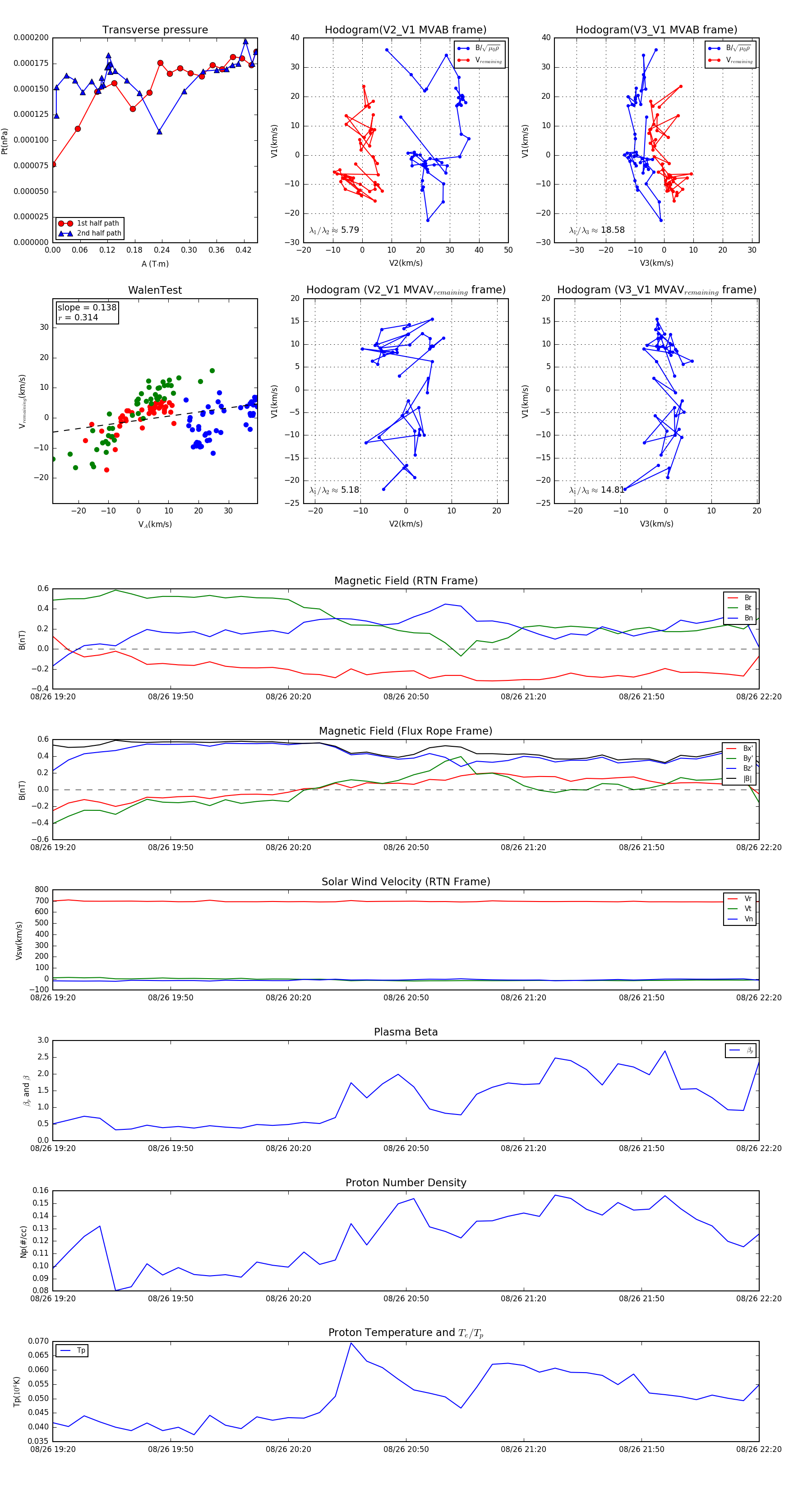Click the '2nd half path' legend entry

tap(90, 234)
